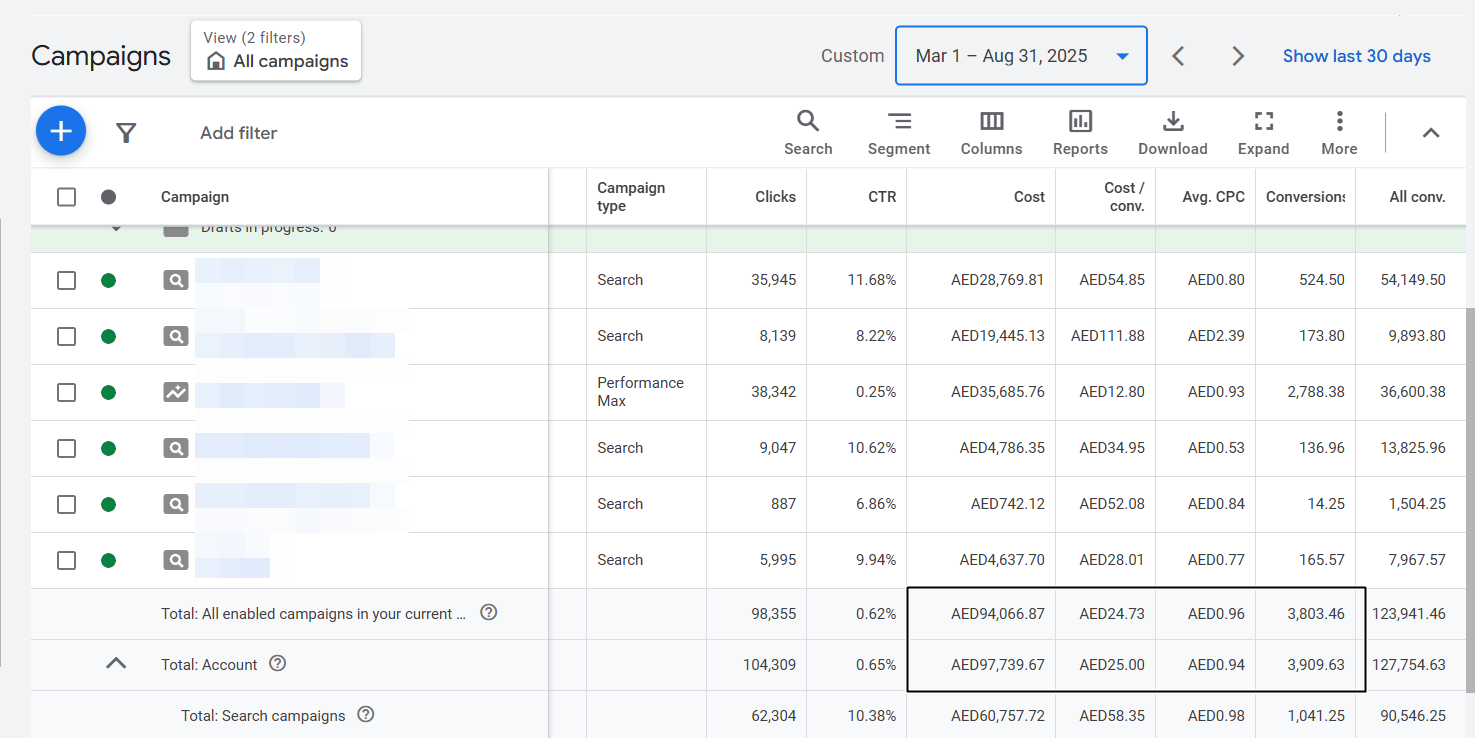
Task: Collapse the chart panel with the up chevron
Action: coord(1431,133)
